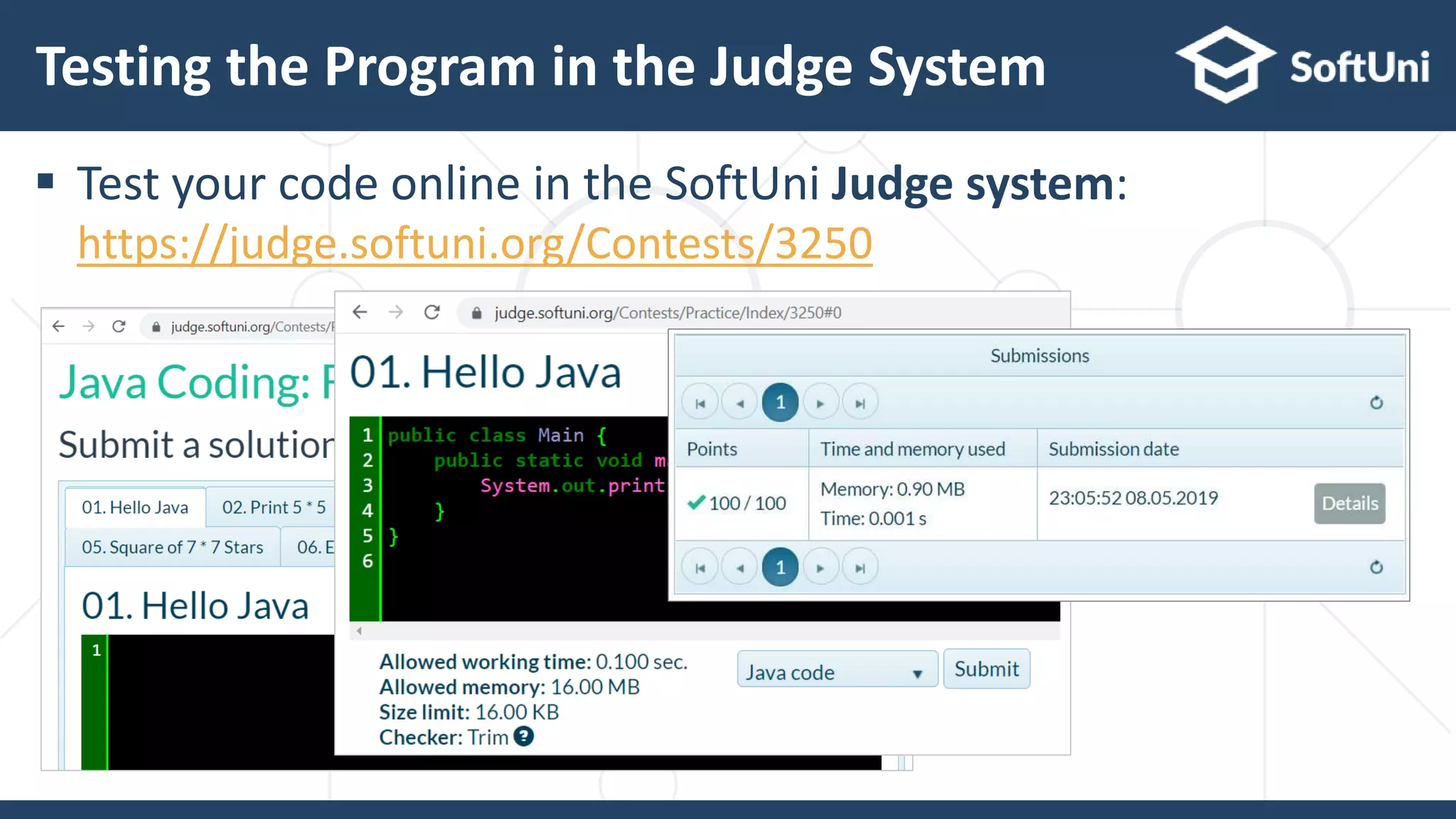Click the Java Coding heading in rear window

(x=196, y=382)
